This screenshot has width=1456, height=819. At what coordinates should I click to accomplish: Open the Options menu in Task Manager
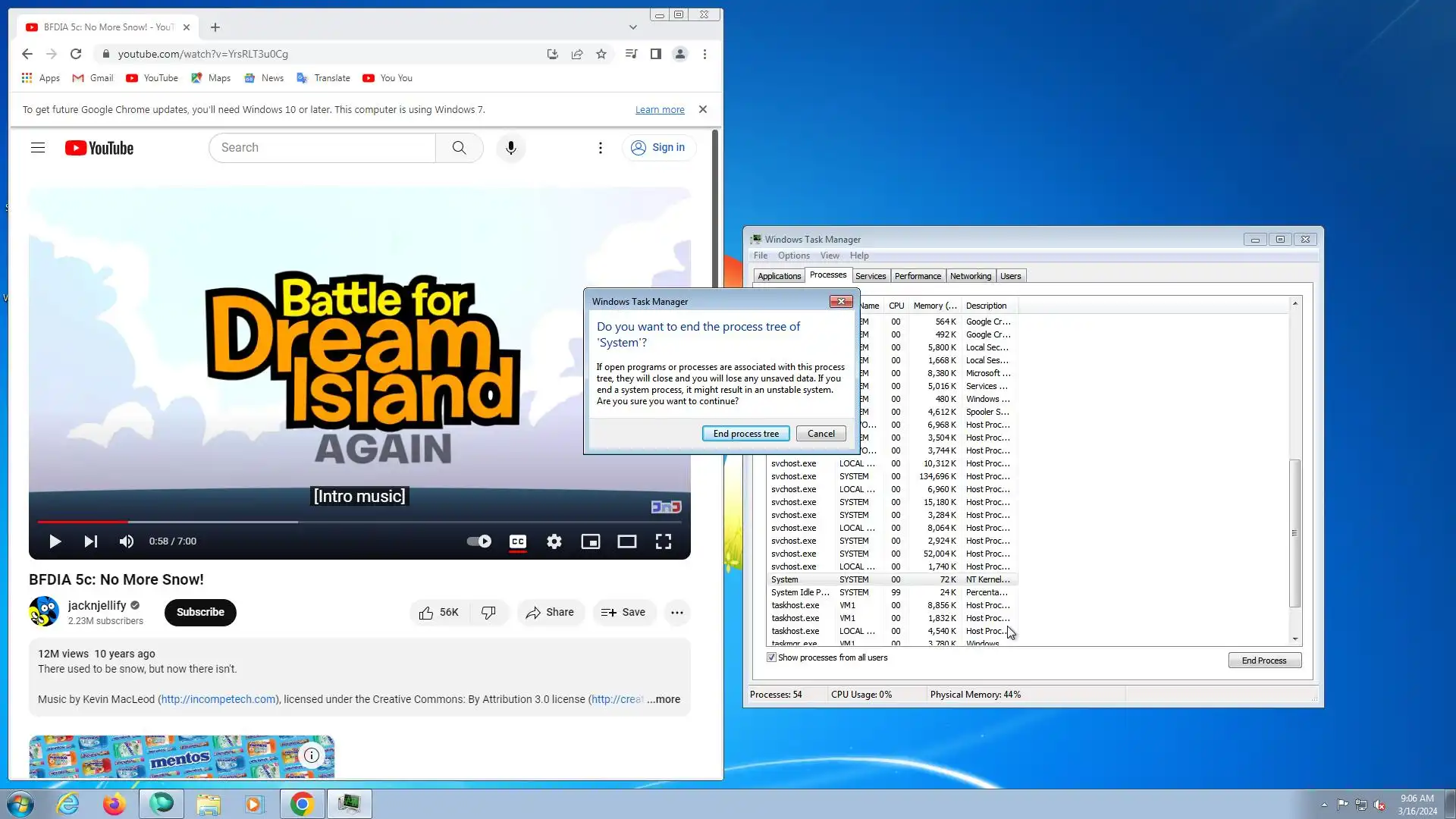pyautogui.click(x=793, y=256)
